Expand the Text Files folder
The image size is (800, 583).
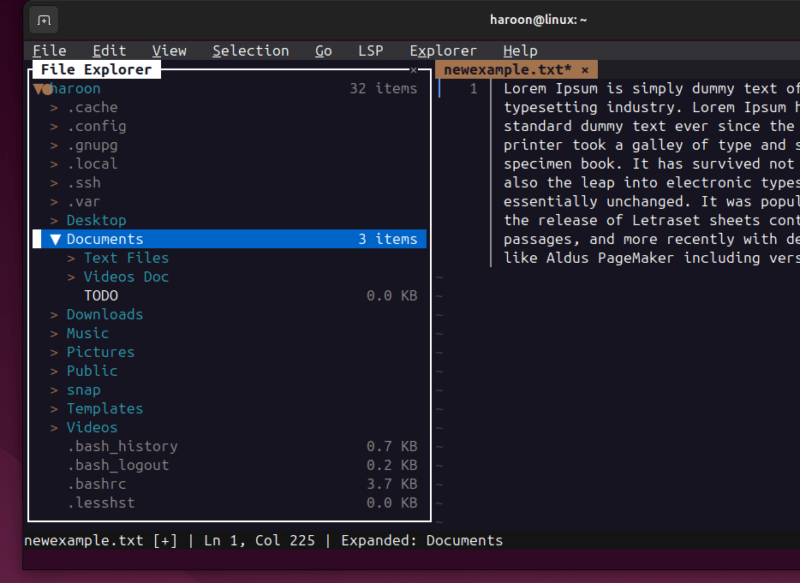click(x=69, y=257)
